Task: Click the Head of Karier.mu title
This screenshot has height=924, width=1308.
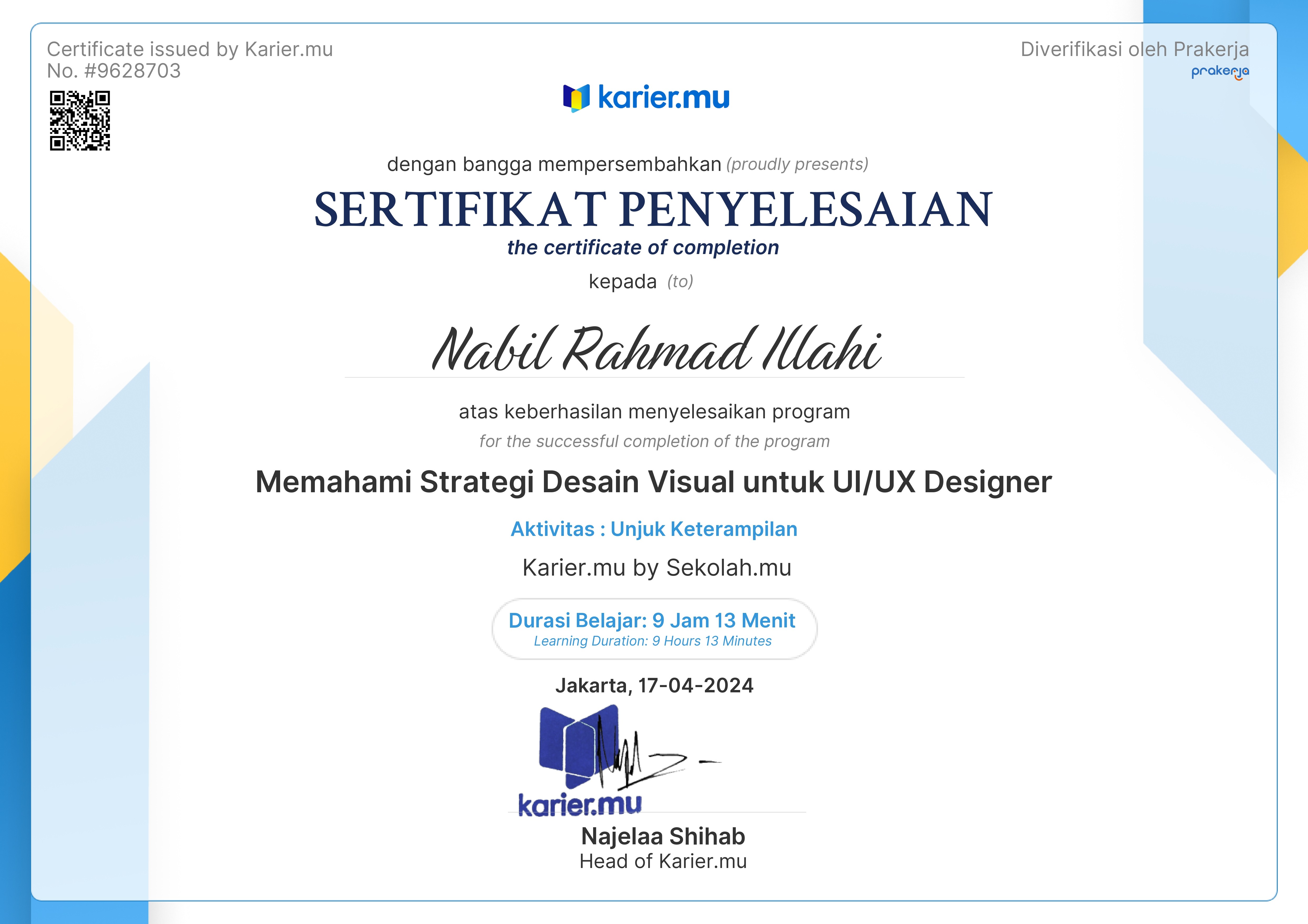Action: [x=663, y=861]
